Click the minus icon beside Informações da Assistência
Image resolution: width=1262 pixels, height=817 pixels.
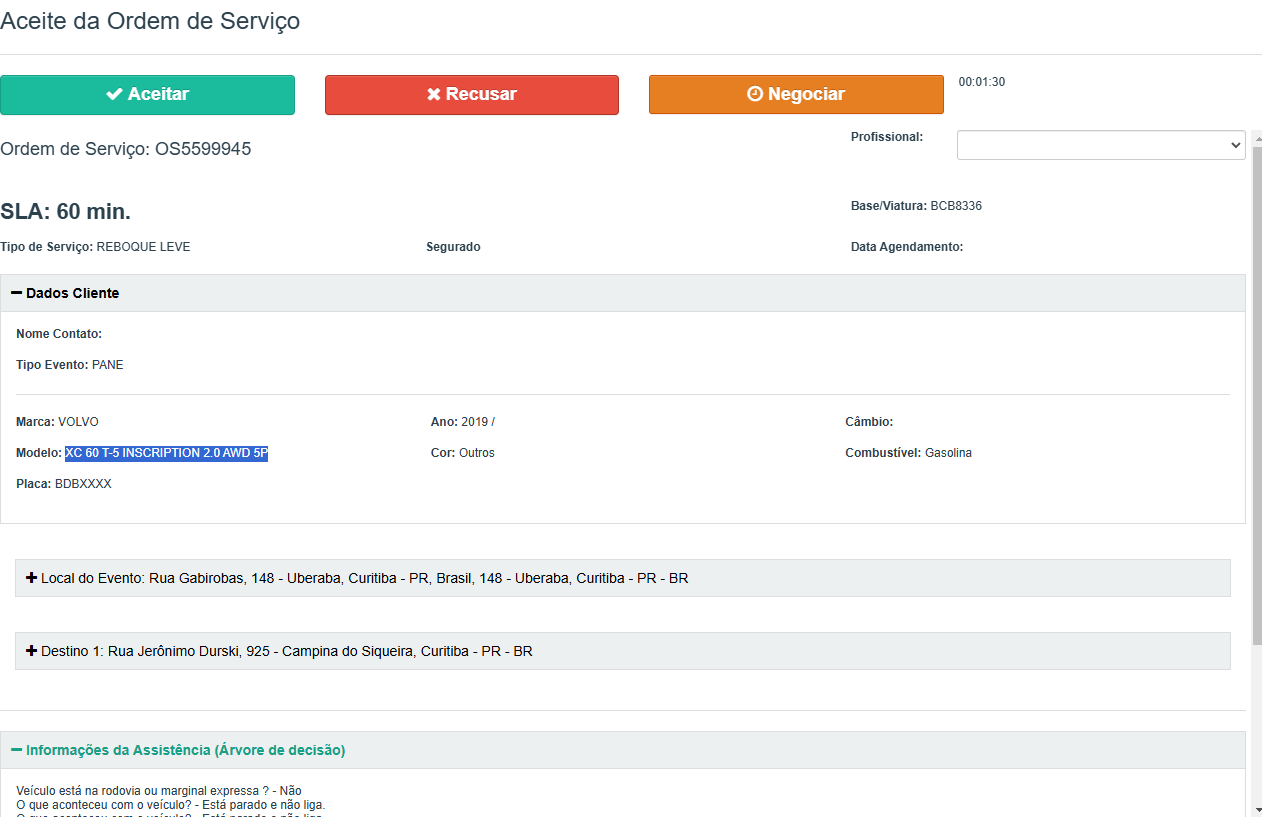tap(16, 750)
